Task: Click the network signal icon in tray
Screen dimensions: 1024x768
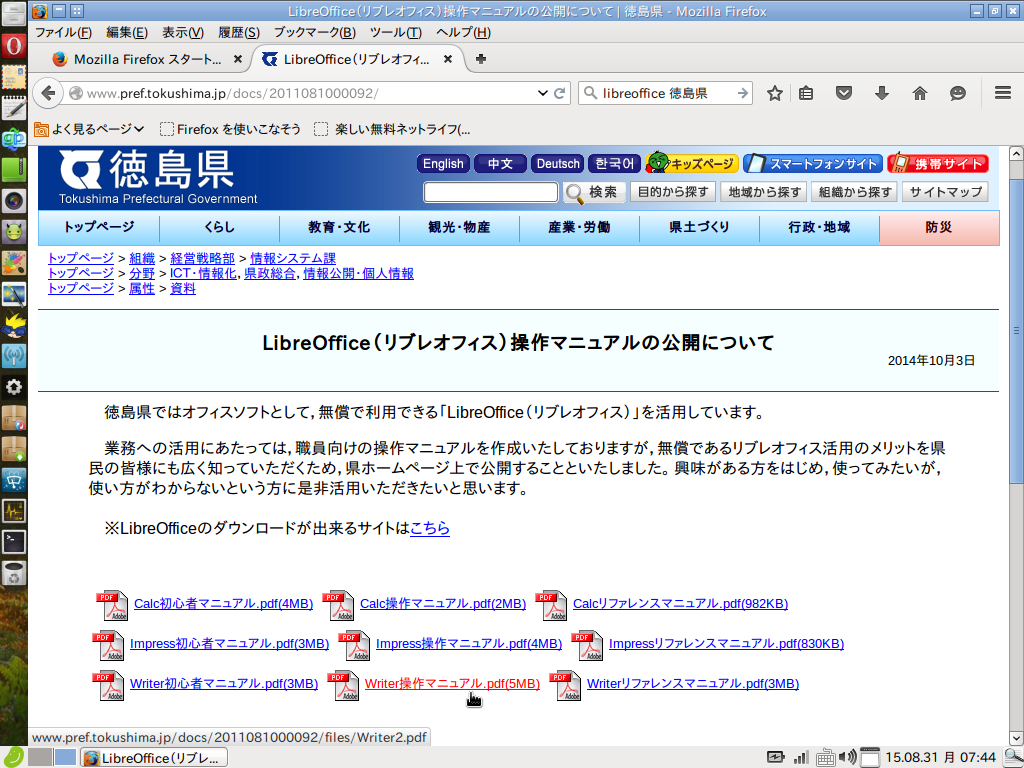Action: 801,758
